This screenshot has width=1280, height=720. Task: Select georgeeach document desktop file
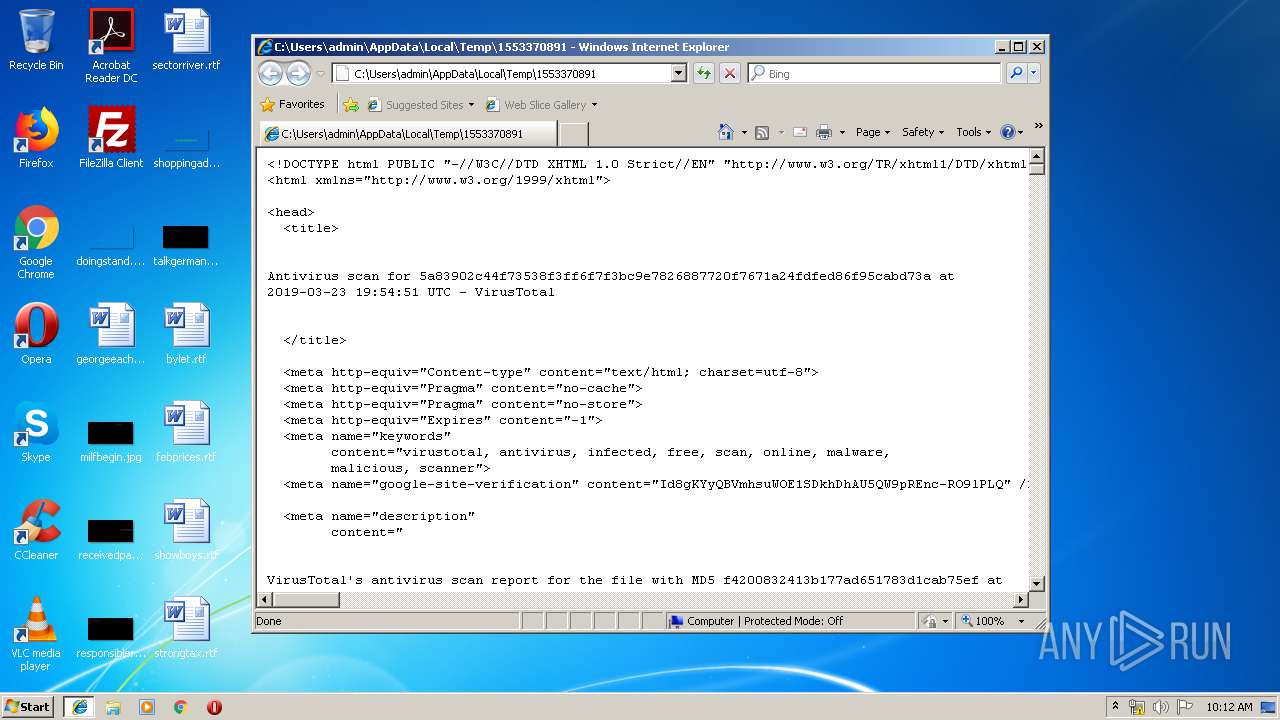tap(111, 334)
